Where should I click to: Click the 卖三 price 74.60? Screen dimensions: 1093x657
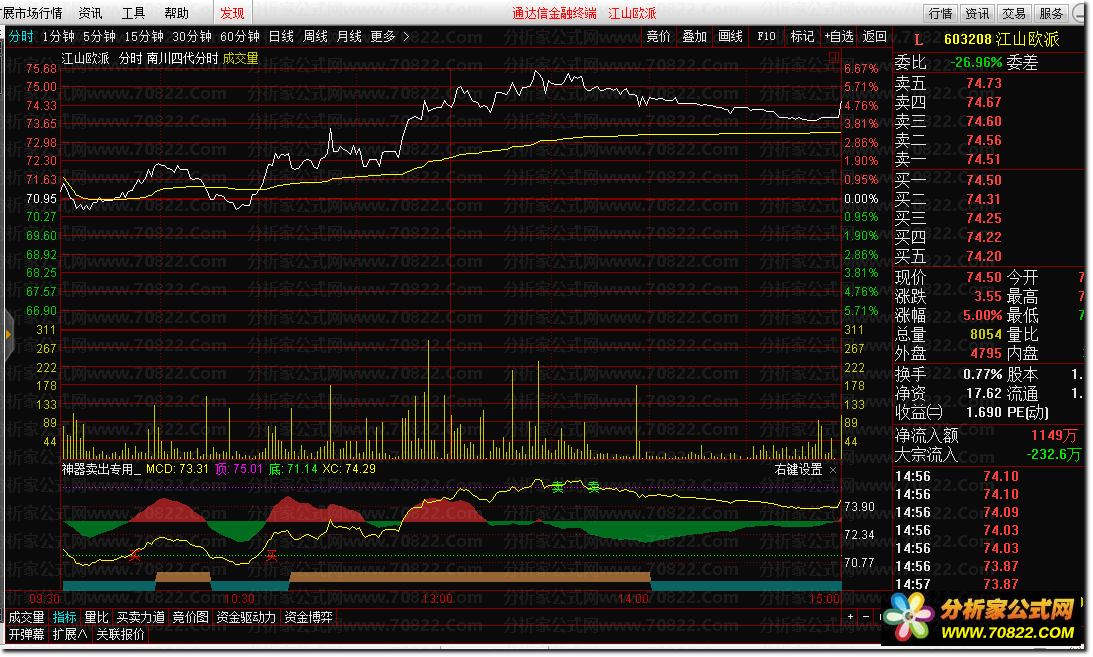pos(984,121)
